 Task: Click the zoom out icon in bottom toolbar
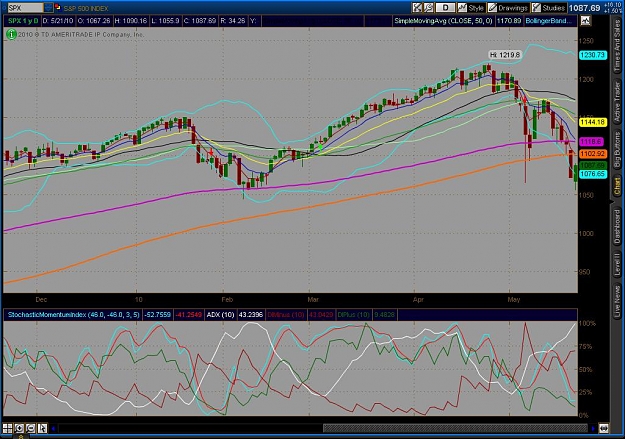tap(31, 428)
